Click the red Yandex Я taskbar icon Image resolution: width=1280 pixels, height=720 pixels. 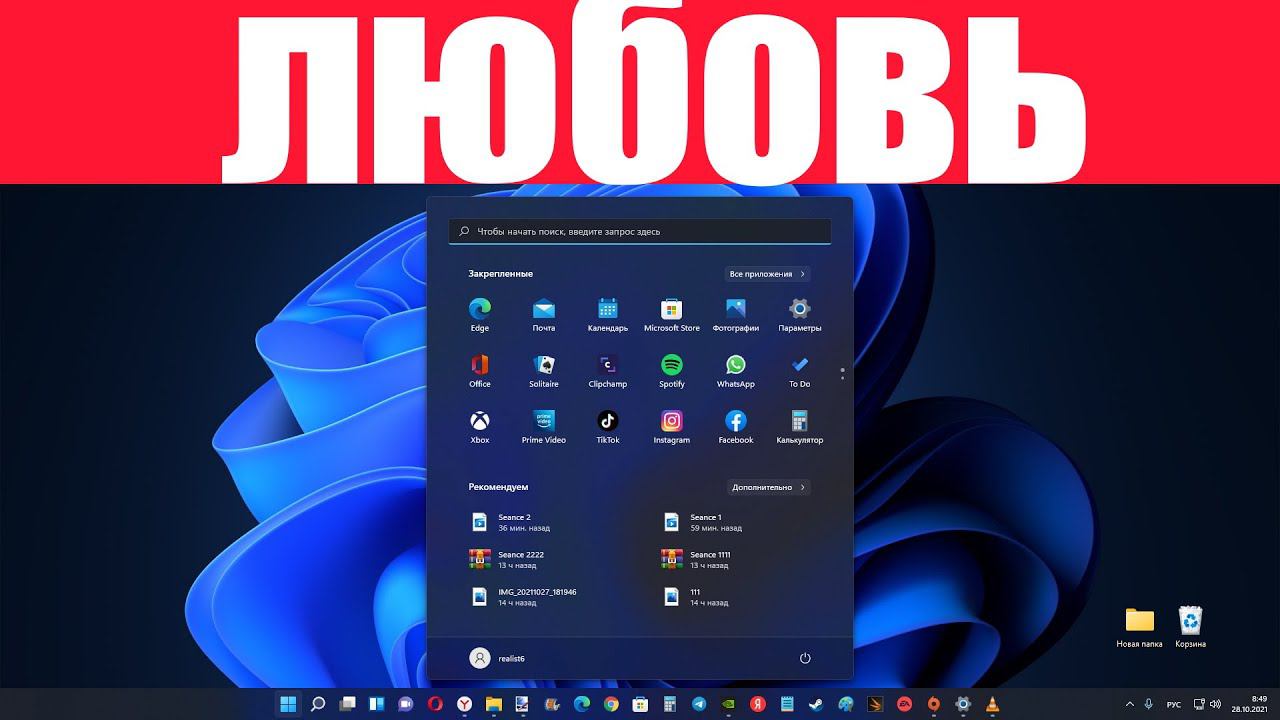click(758, 704)
